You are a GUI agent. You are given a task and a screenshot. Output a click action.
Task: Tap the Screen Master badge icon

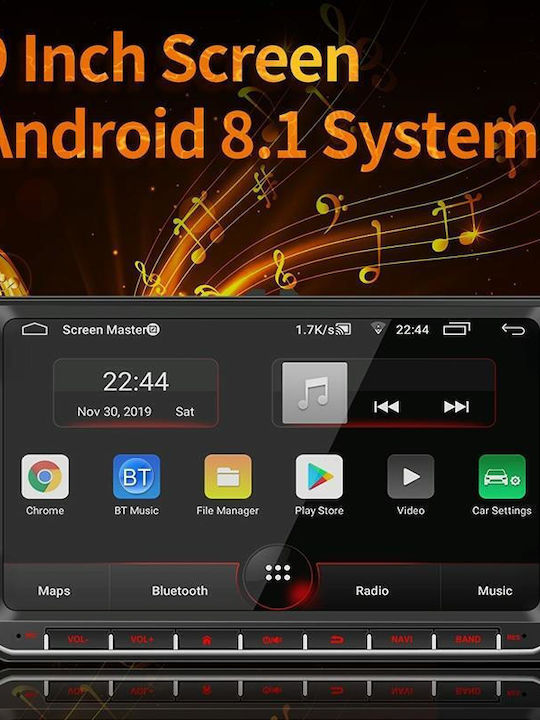click(153, 329)
